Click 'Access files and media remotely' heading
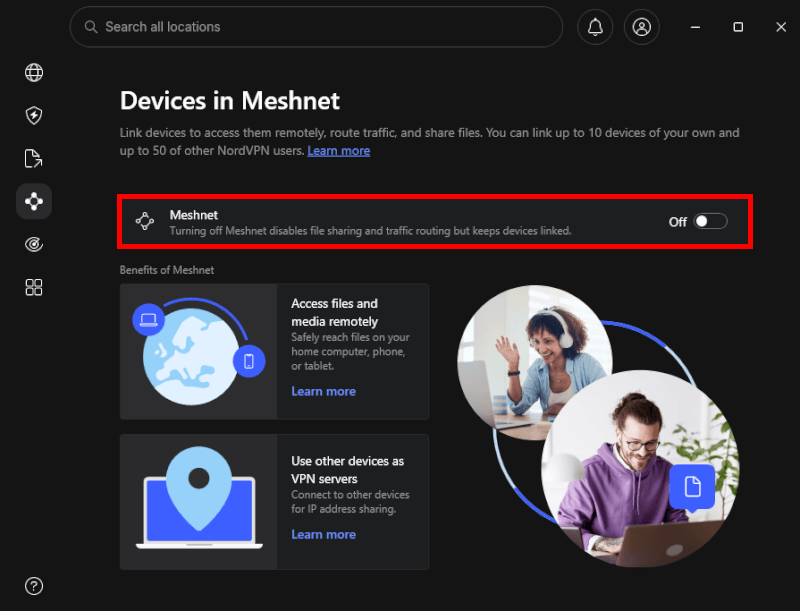The width and height of the screenshot is (800, 611). coord(335,313)
